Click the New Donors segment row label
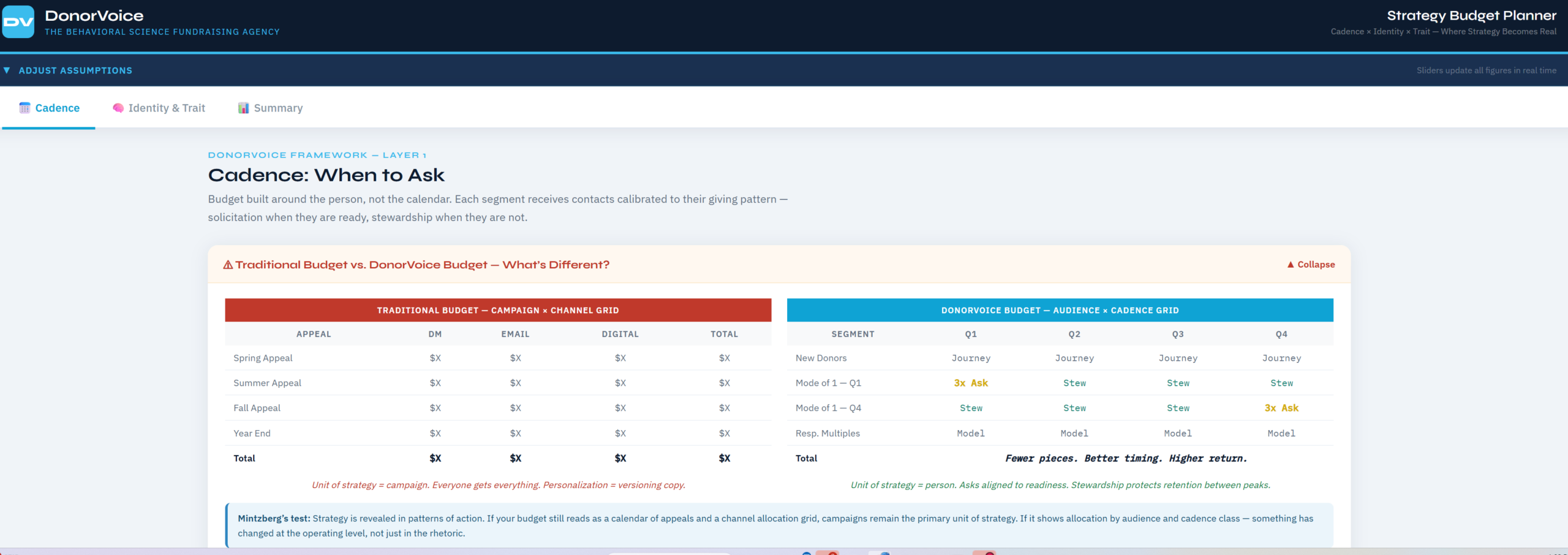Image resolution: width=1568 pixels, height=555 pixels. (x=821, y=358)
